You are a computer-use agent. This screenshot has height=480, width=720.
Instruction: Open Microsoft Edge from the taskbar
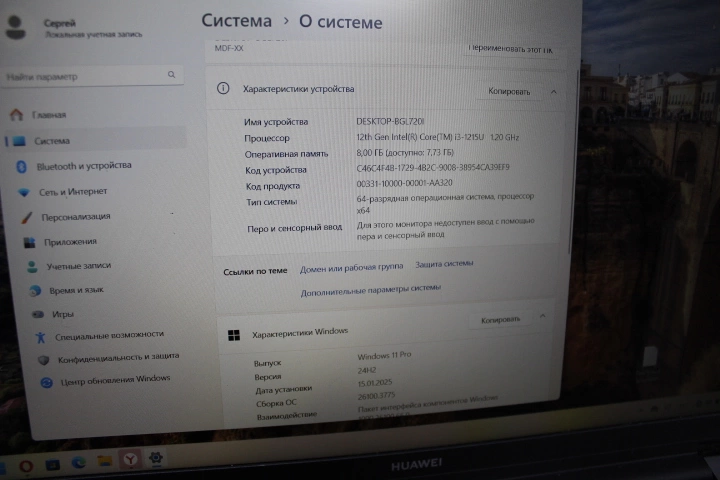point(79,462)
